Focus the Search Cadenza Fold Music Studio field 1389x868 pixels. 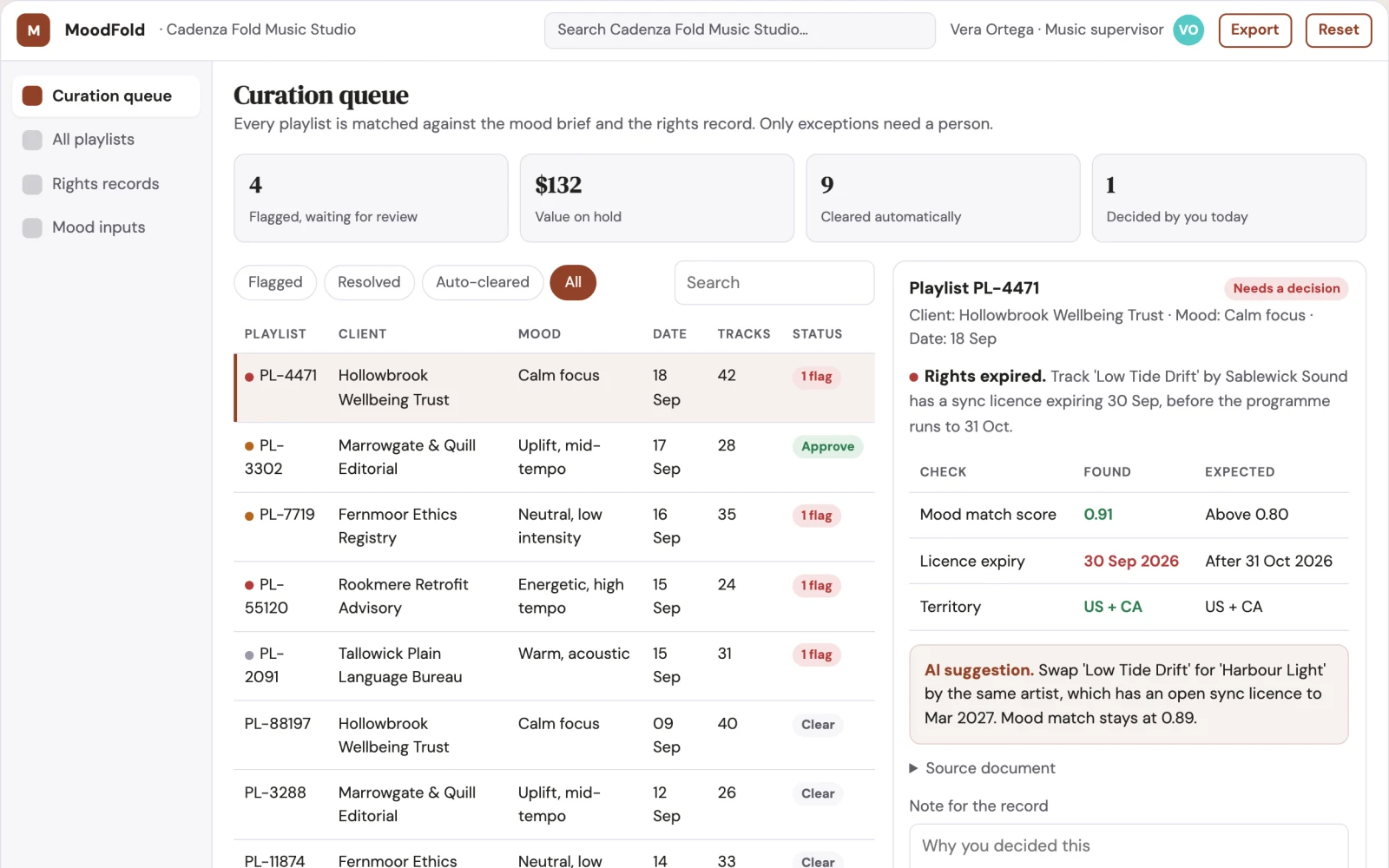[740, 30]
